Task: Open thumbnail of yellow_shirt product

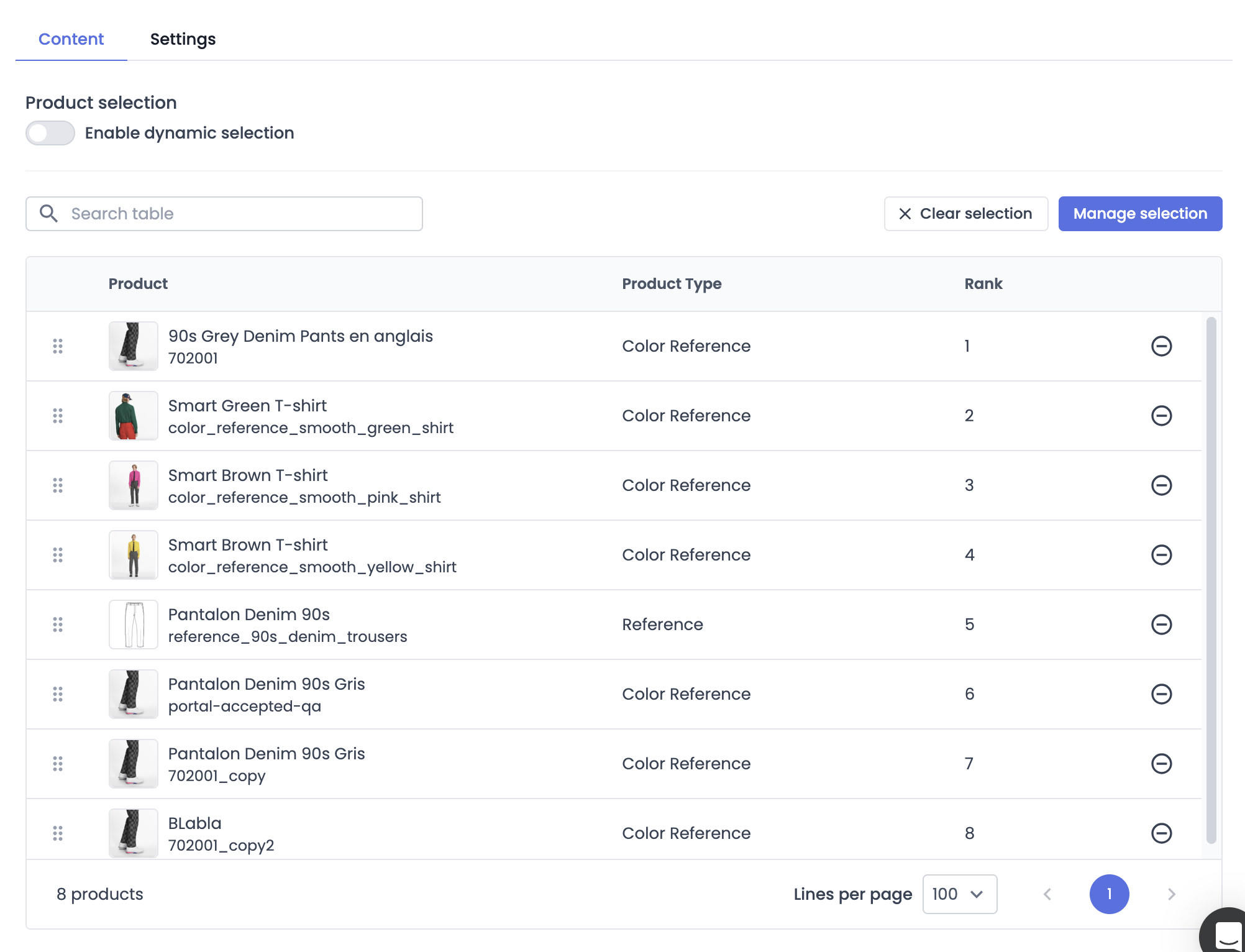Action: point(134,555)
